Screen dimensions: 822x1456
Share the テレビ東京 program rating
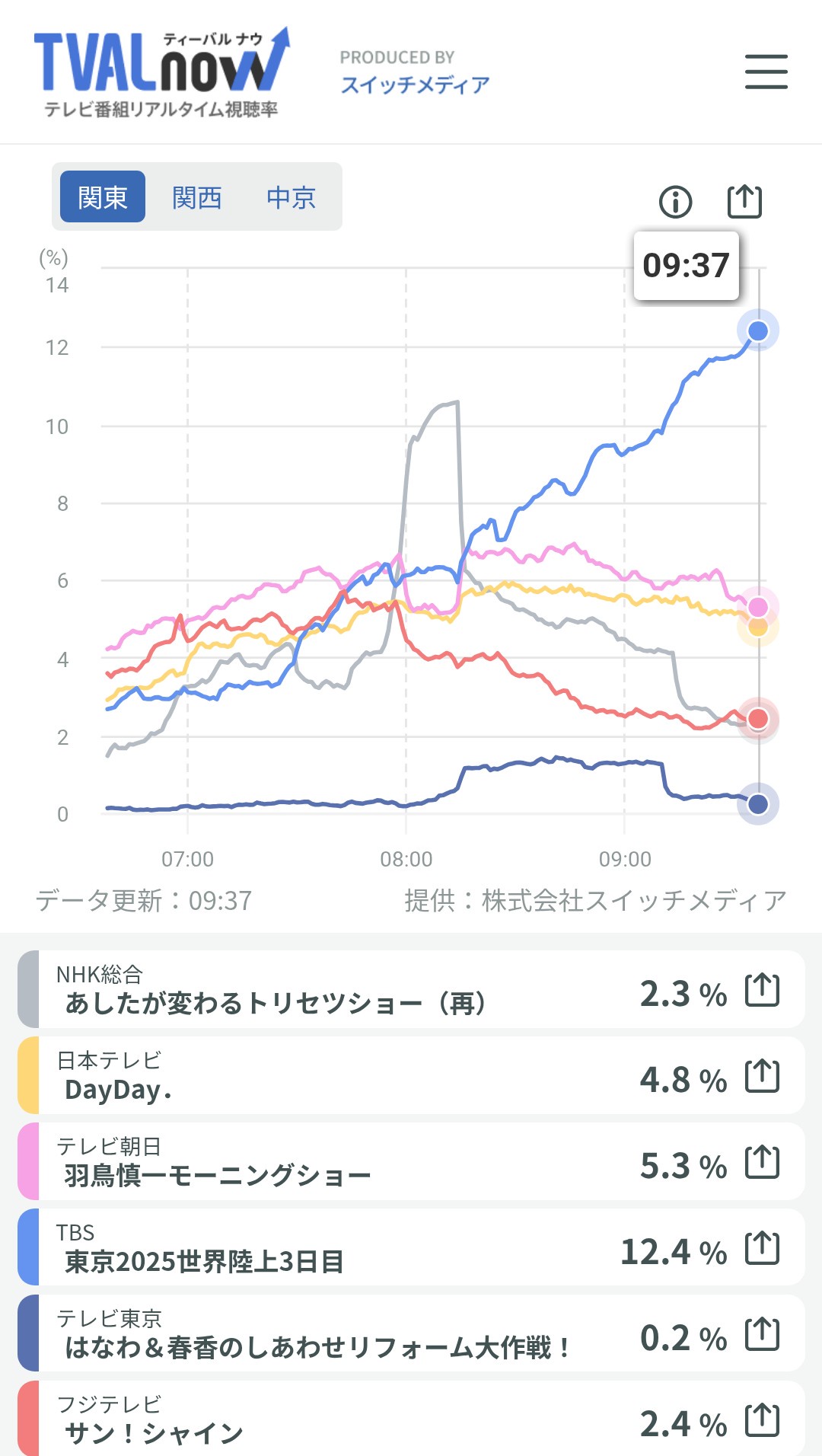tap(762, 1334)
